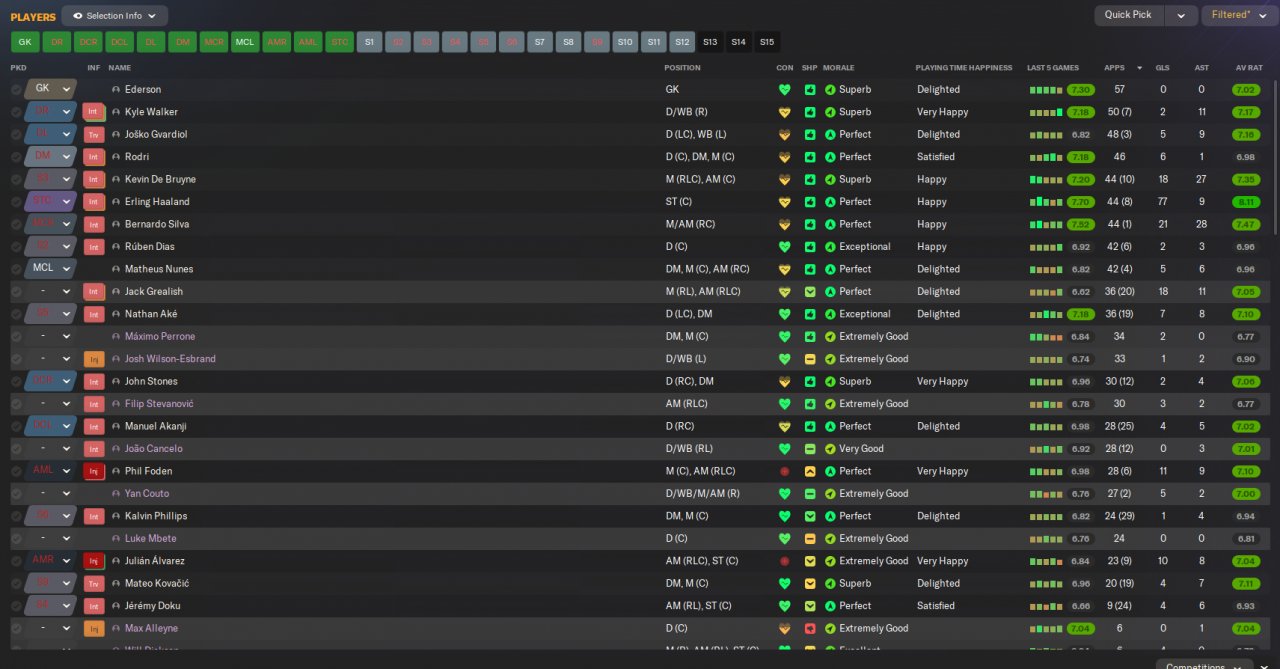Toggle the picked check circle for Matheus Nunes
The height and width of the screenshot is (669, 1280).
[x=16, y=269]
